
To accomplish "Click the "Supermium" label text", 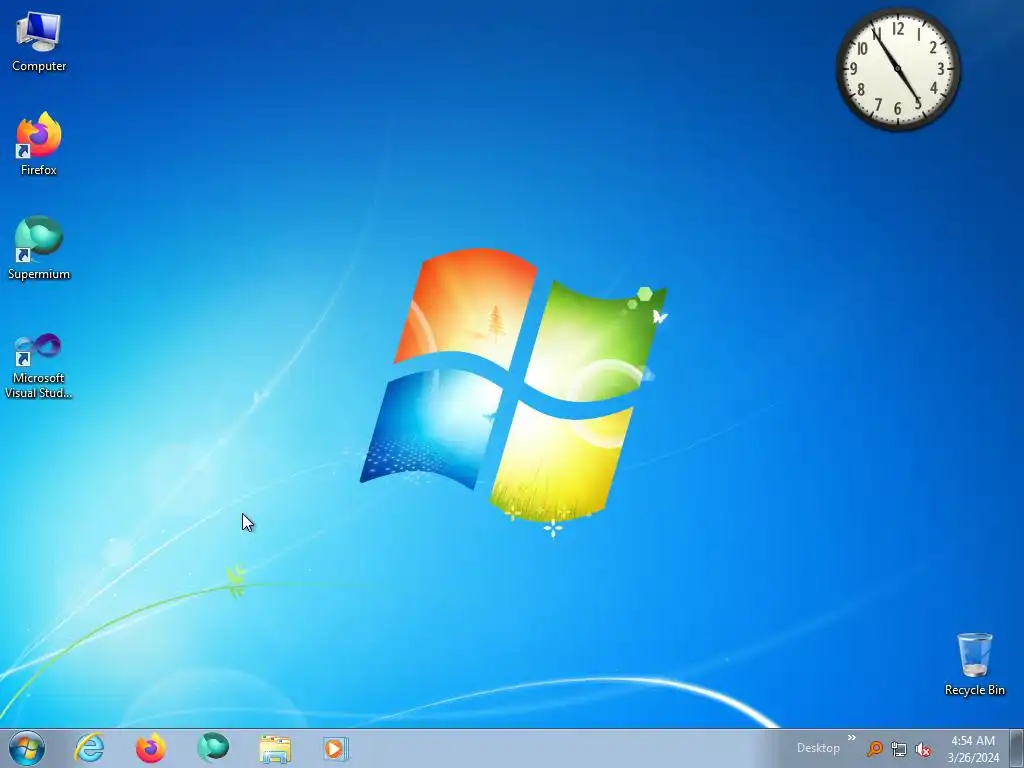I will [x=39, y=274].
